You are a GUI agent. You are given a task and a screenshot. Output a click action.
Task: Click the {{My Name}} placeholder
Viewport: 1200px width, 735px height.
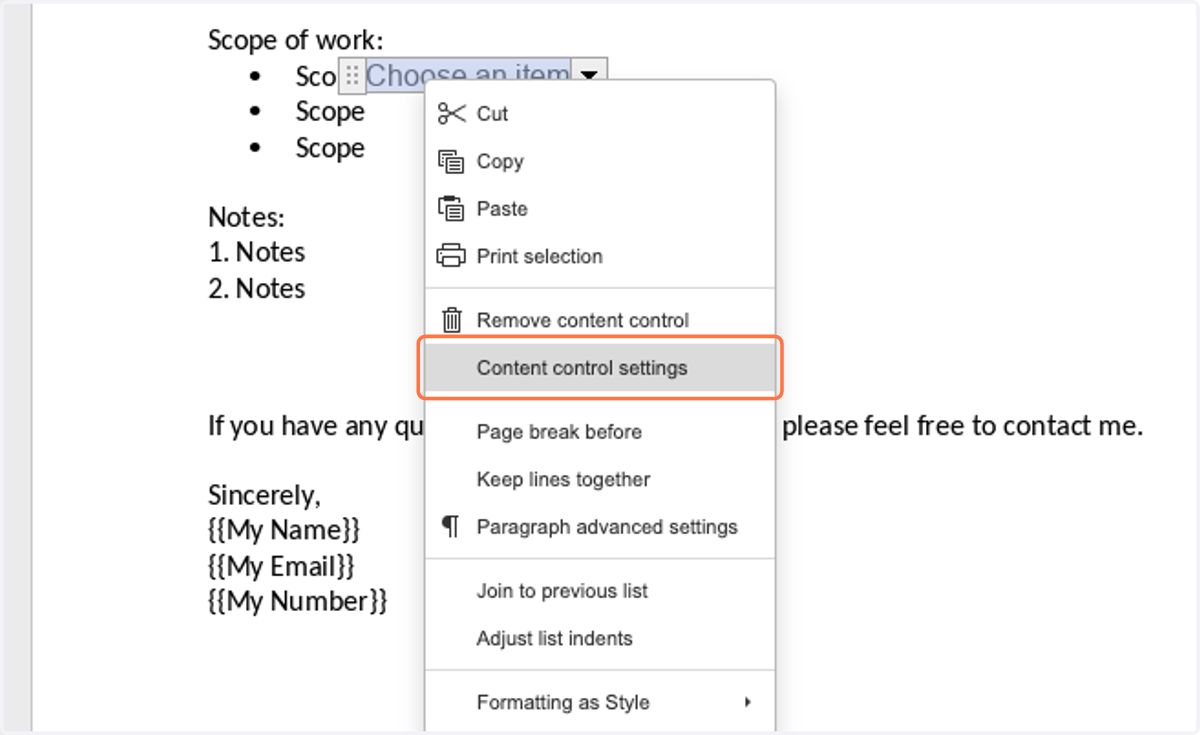pyautogui.click(x=284, y=529)
